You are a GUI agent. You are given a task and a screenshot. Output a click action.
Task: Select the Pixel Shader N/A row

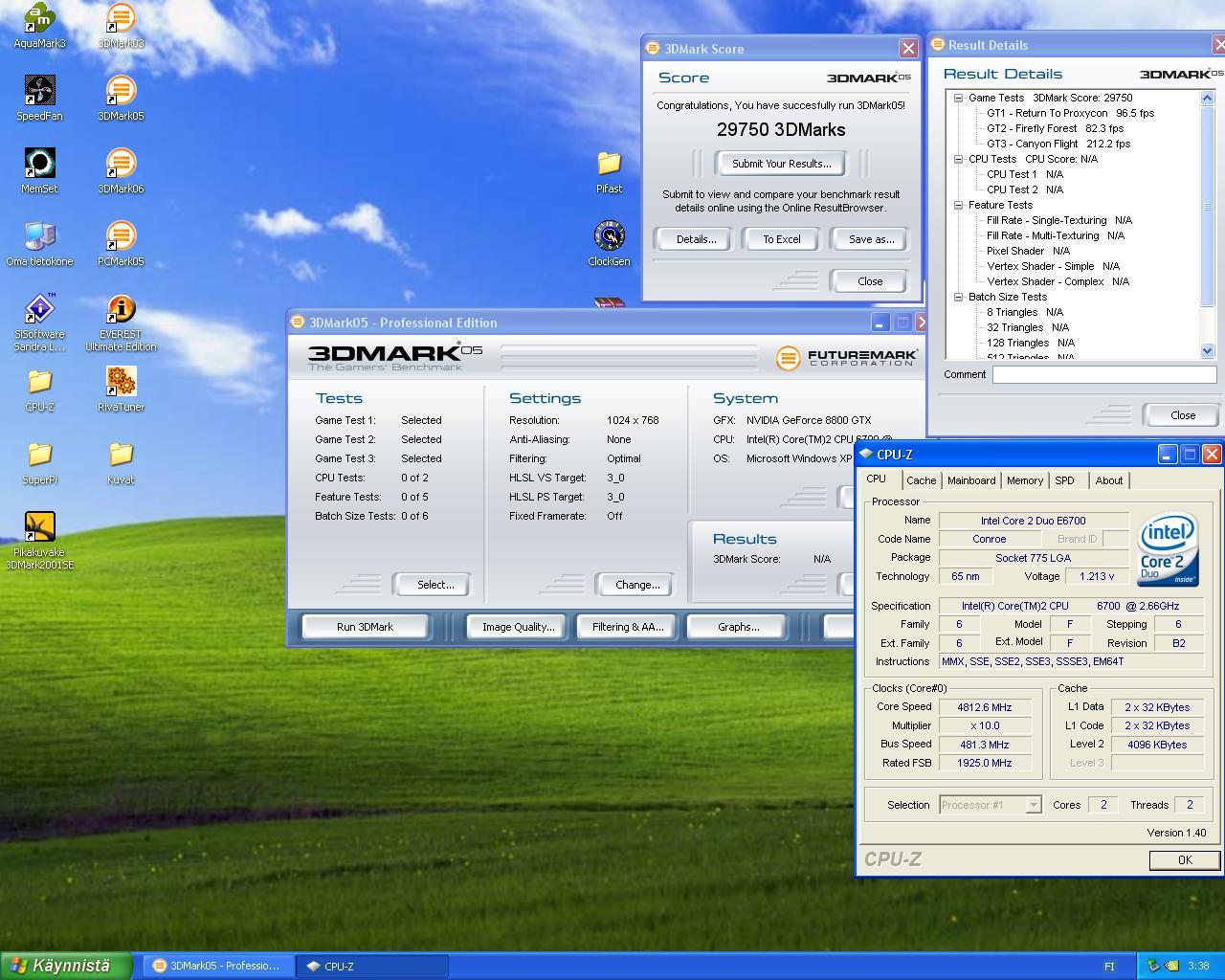pyautogui.click(x=1028, y=251)
